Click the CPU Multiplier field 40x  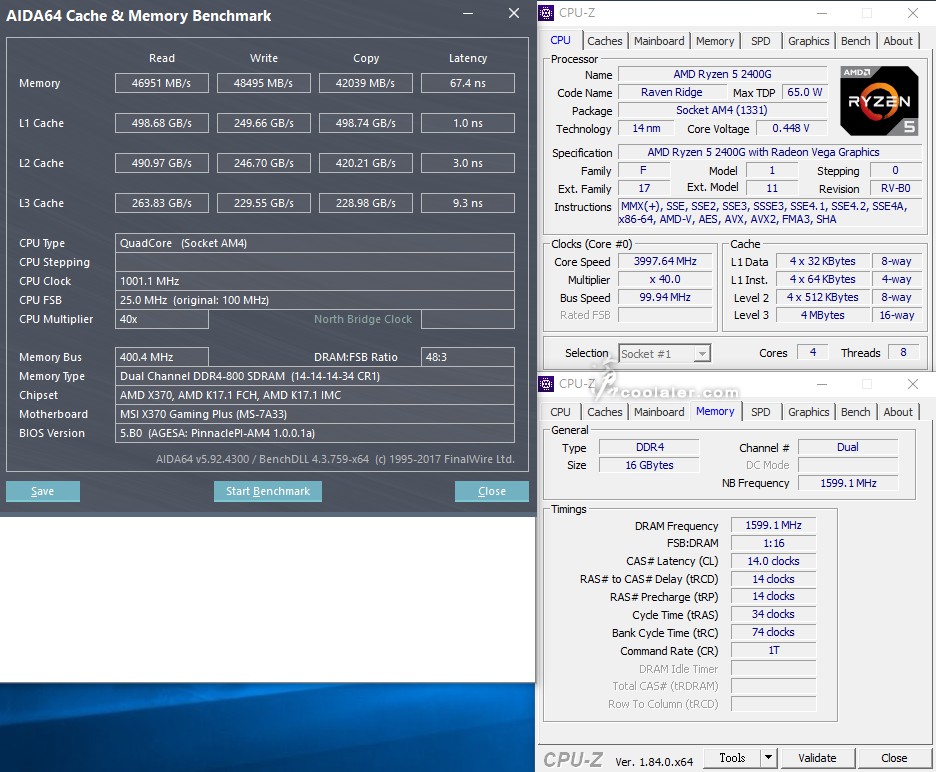(162, 319)
